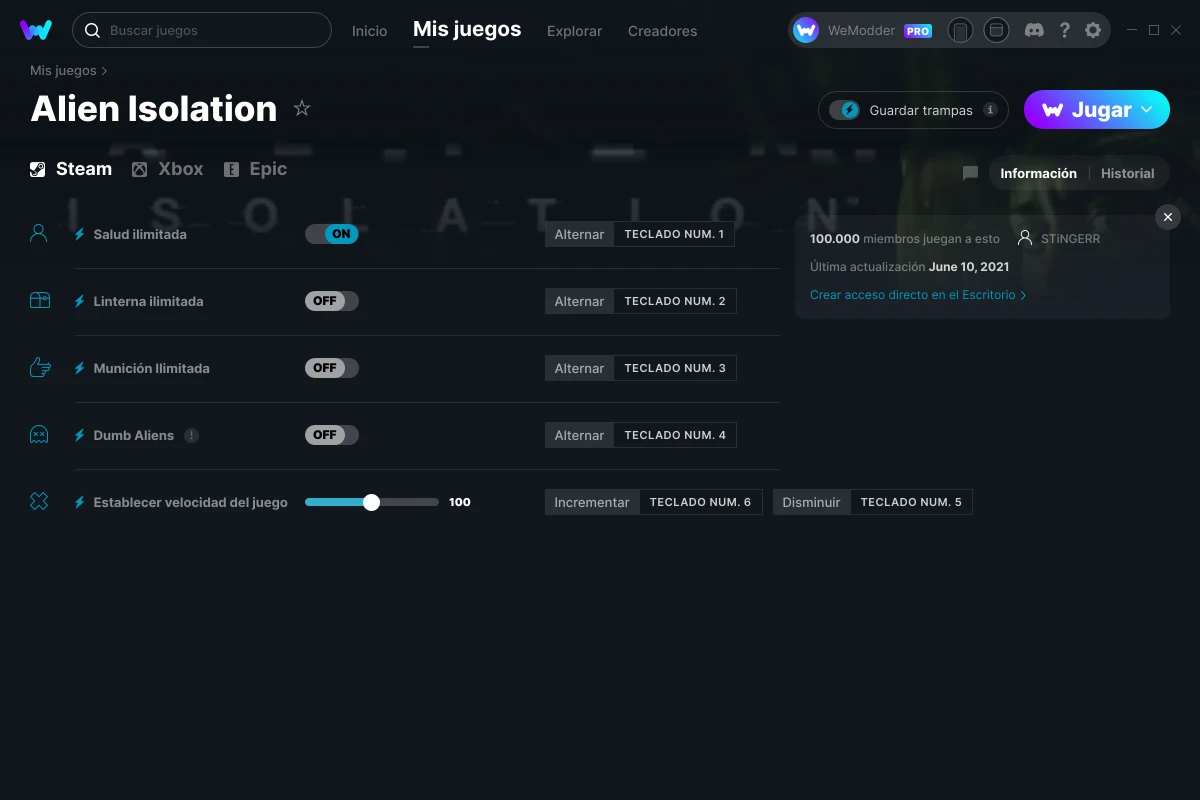Enable the Munición Ilimitada toggle
This screenshot has width=1200, height=800.
point(331,368)
